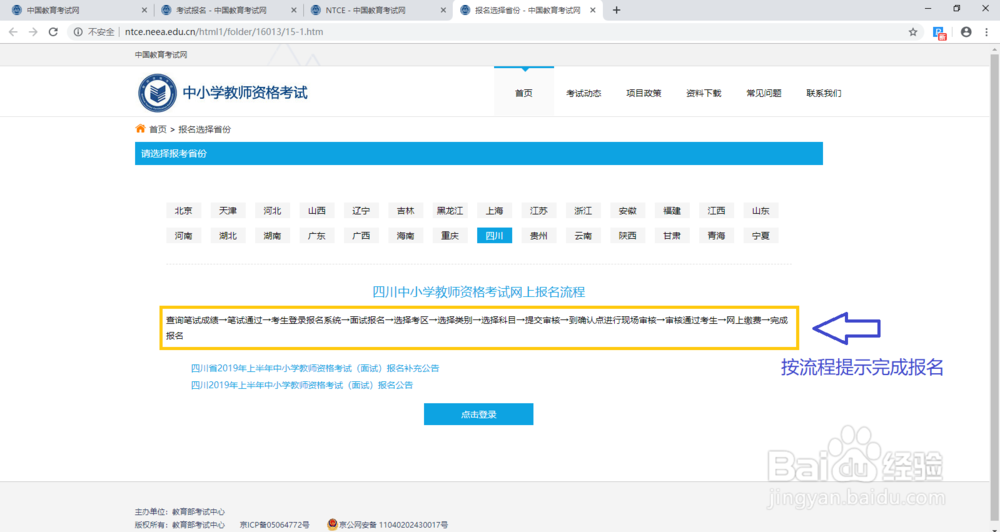Select province 河北

point(272,211)
